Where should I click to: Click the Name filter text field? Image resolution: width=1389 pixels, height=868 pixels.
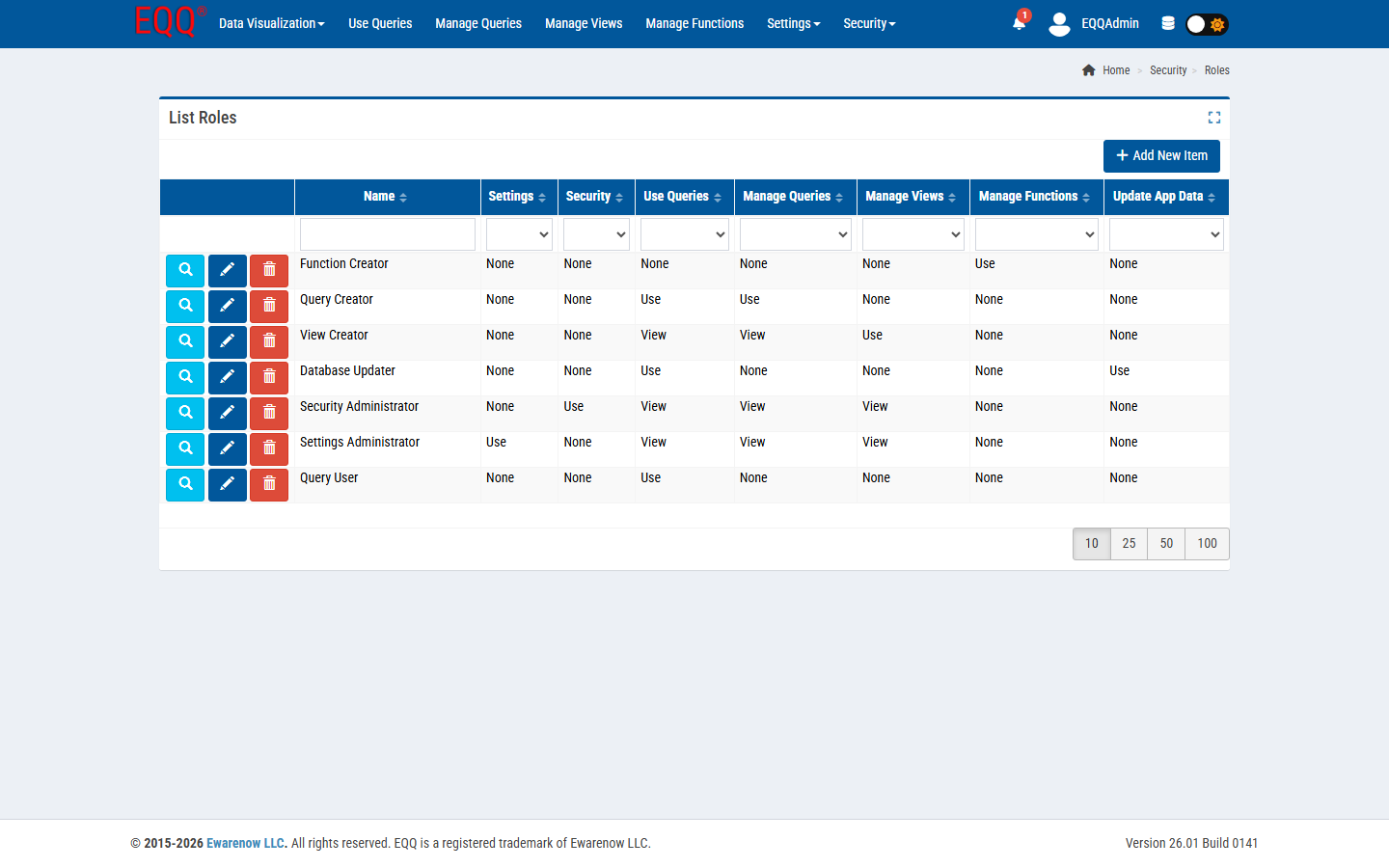[x=388, y=234]
